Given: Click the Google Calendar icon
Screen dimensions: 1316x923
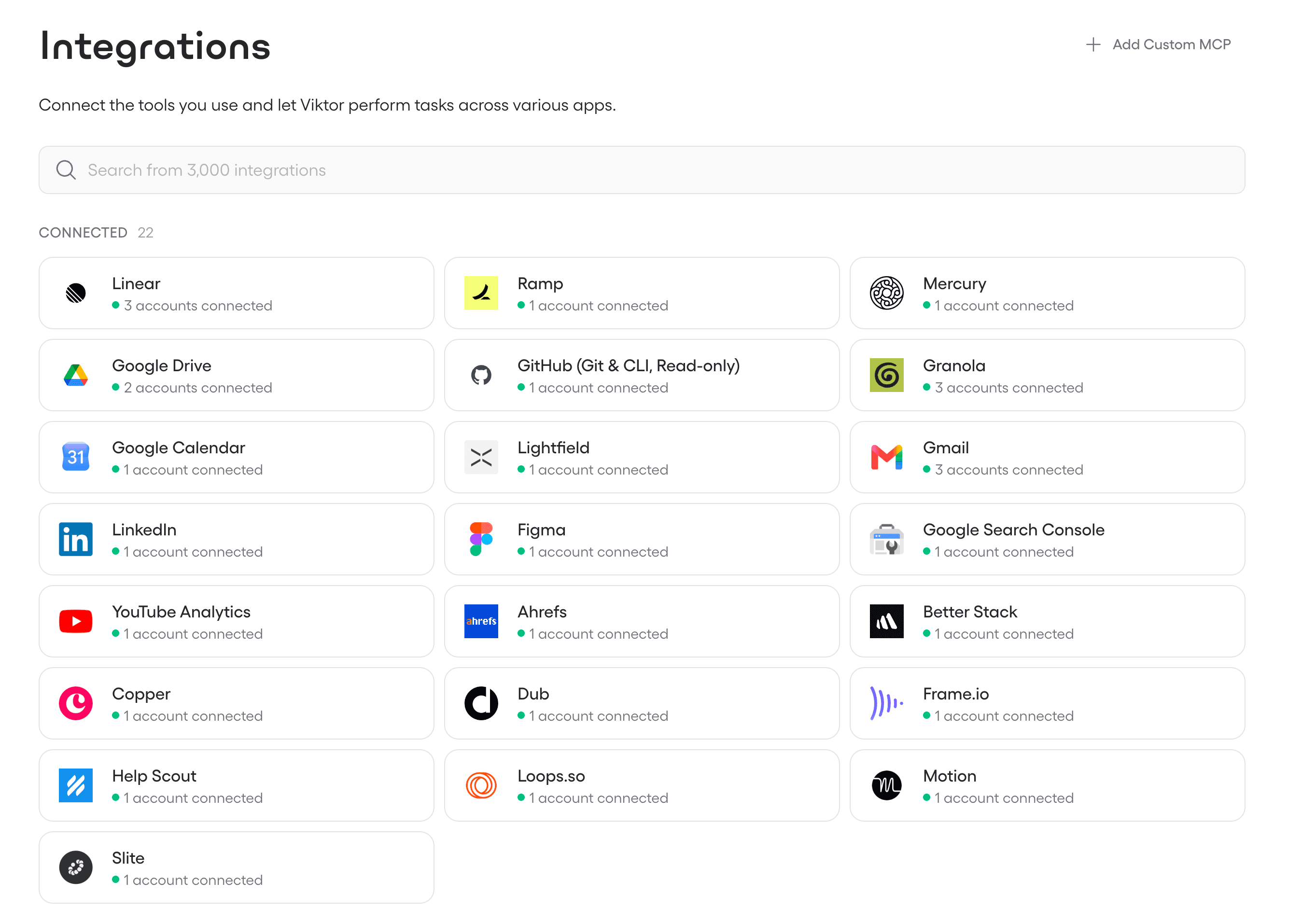Looking at the screenshot, I should [76, 457].
